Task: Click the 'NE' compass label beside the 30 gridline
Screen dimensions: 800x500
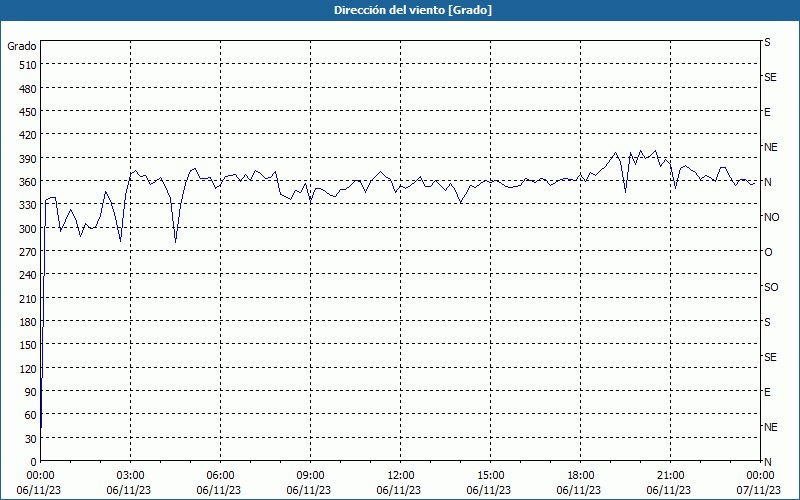Action: point(770,427)
